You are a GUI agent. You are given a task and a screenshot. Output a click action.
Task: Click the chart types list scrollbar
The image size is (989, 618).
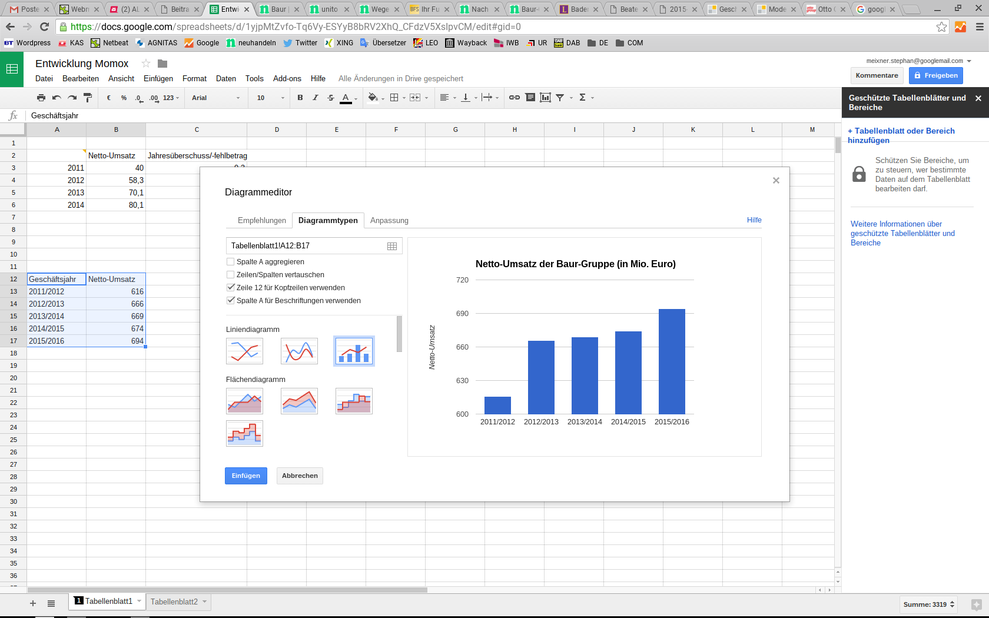click(399, 334)
